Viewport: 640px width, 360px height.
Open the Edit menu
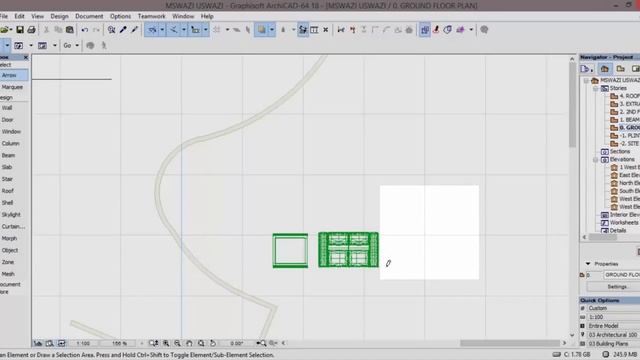20,16
